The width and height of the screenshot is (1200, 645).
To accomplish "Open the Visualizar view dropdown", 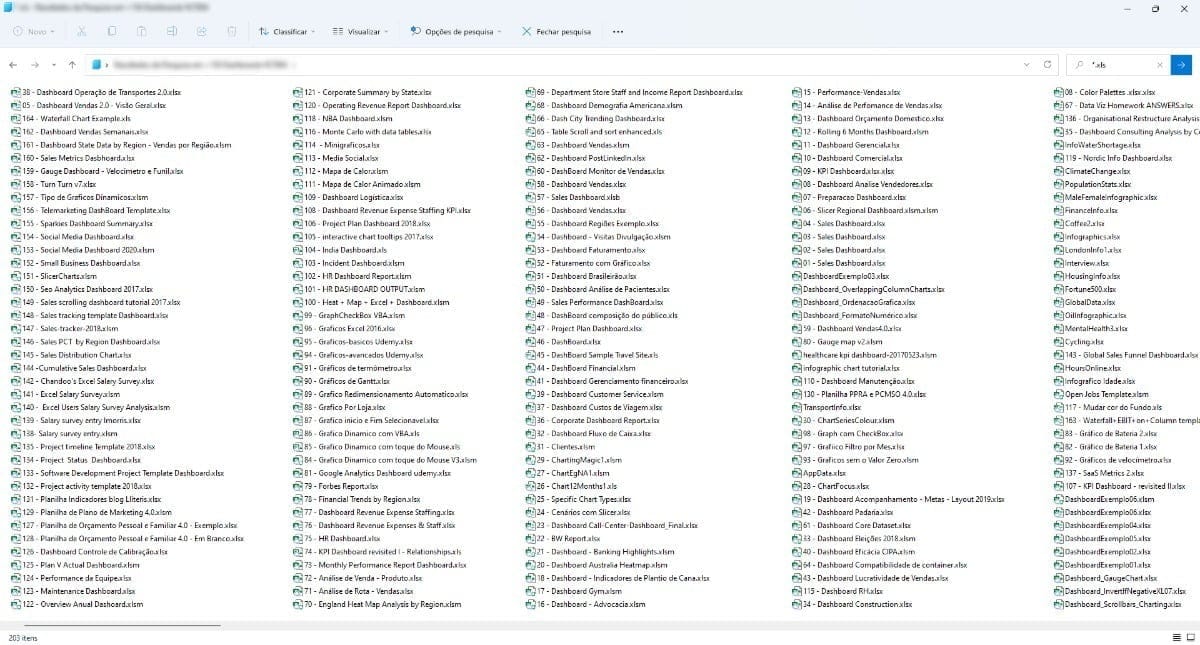I will 361,31.
